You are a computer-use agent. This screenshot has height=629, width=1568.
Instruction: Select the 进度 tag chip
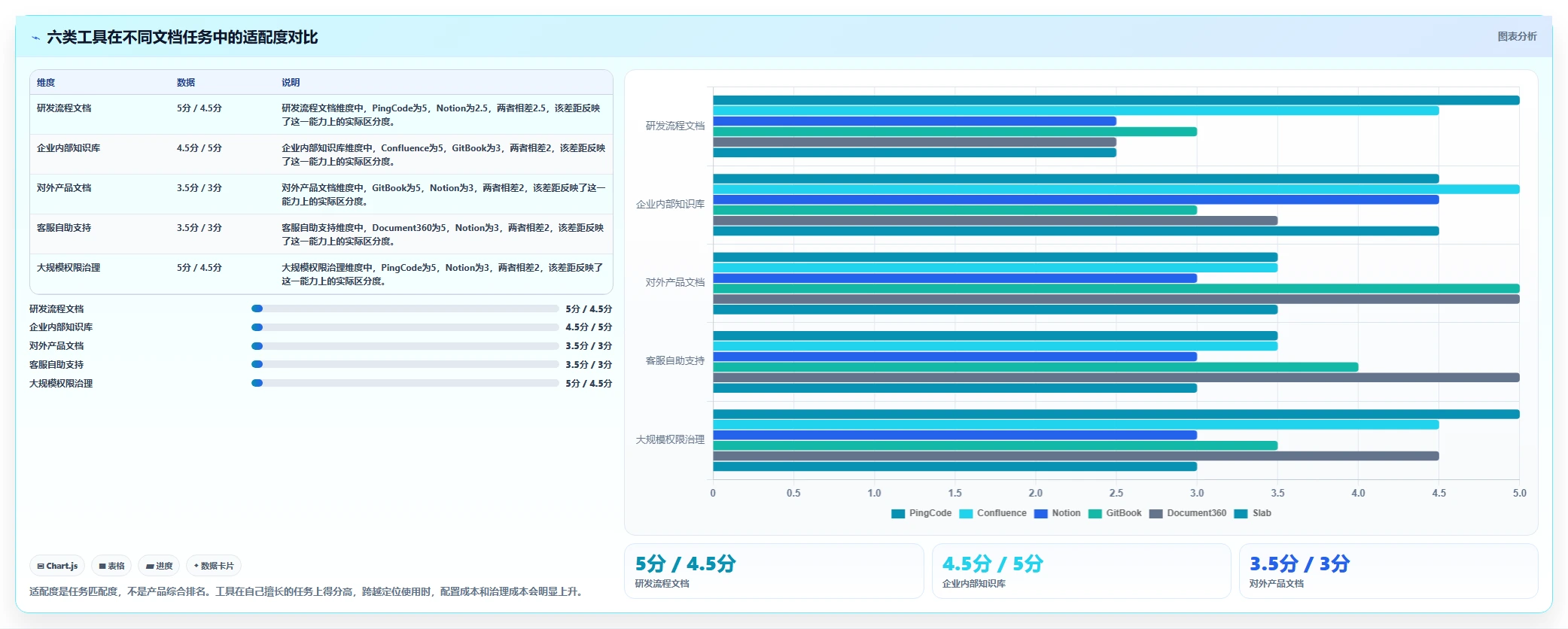pyautogui.click(x=159, y=566)
